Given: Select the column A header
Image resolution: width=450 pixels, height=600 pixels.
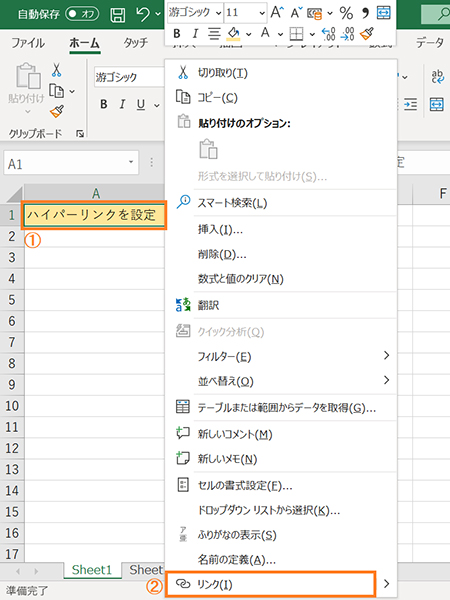Looking at the screenshot, I should [x=95, y=193].
